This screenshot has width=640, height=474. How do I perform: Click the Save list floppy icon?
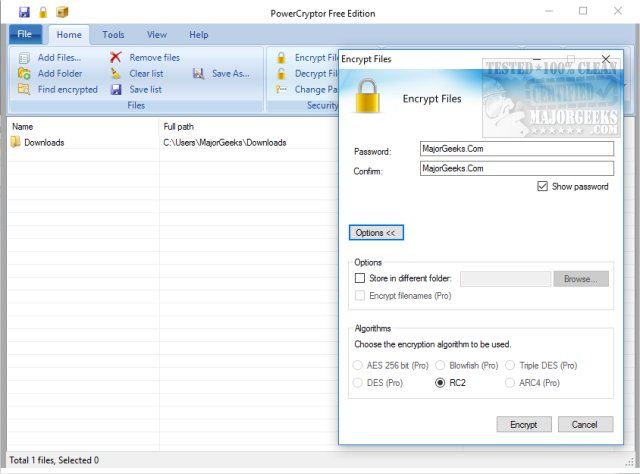[x=116, y=89]
